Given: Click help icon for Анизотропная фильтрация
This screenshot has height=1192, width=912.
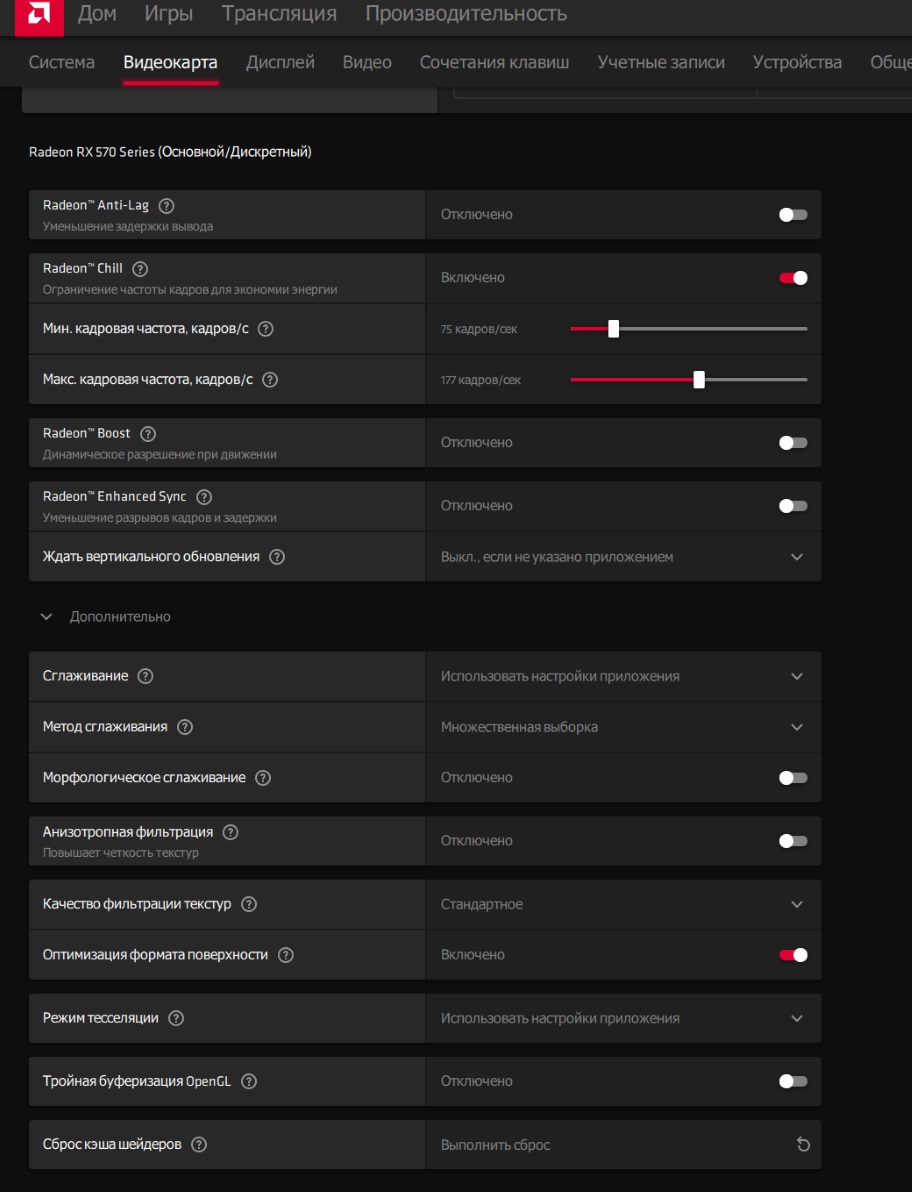Looking at the screenshot, I should pyautogui.click(x=231, y=832).
